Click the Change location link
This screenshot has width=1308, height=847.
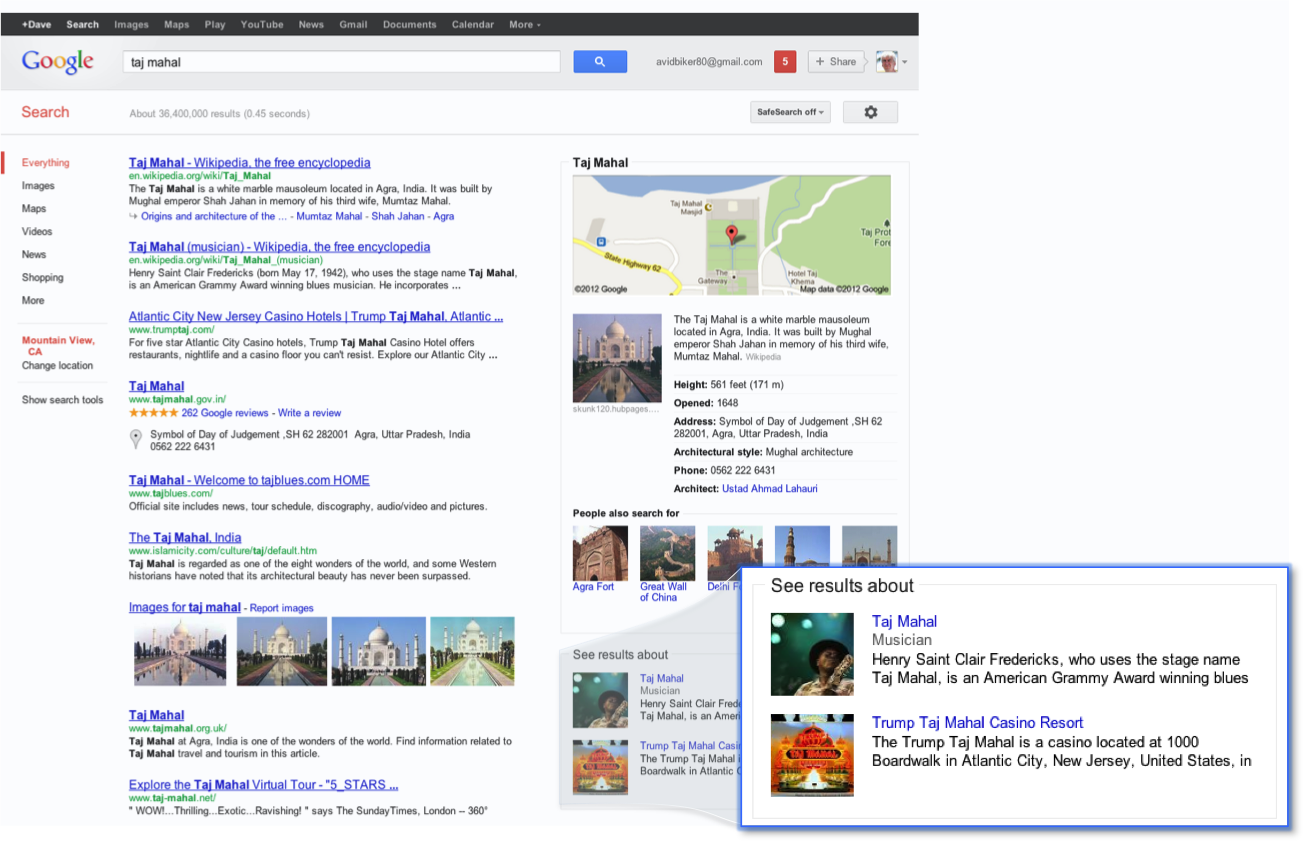point(58,365)
